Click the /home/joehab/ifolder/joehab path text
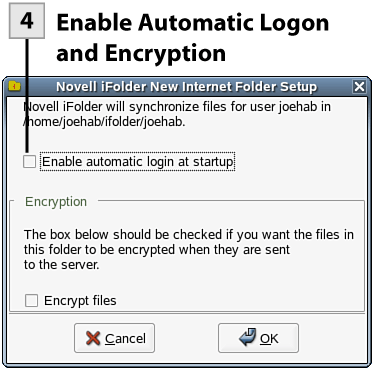Viewport: 374px width, 370px height. 104,122
